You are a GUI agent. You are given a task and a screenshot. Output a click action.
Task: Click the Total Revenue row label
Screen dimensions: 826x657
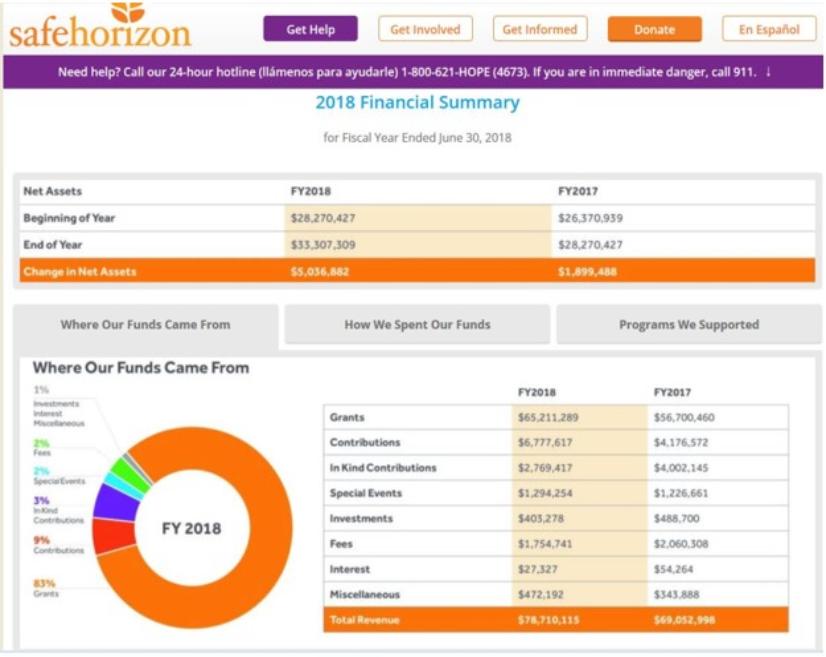[x=365, y=620]
